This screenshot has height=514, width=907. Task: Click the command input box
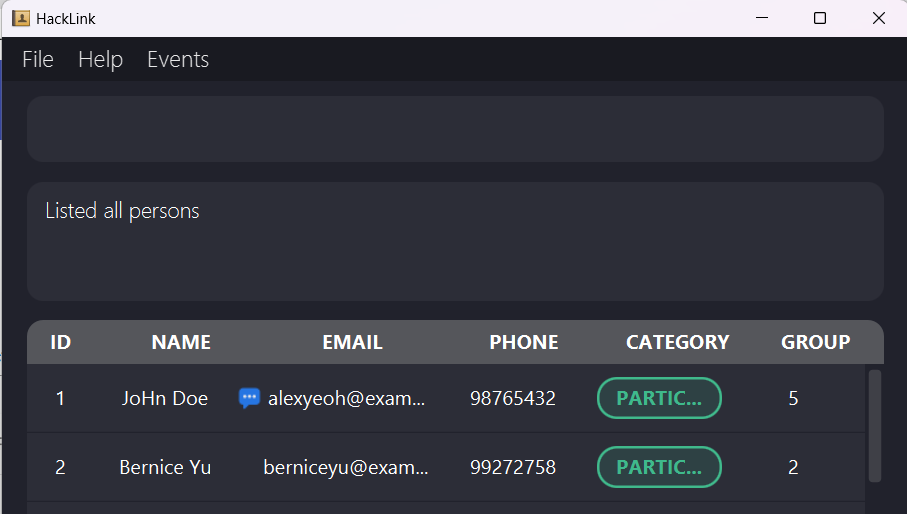click(x=455, y=129)
